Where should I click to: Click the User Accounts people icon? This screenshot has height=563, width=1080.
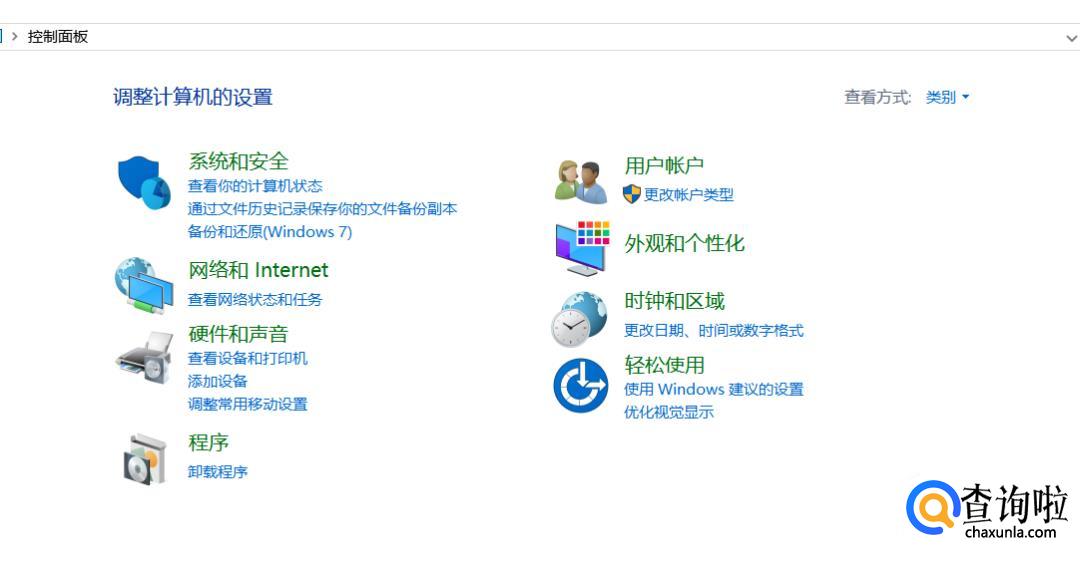pos(581,181)
